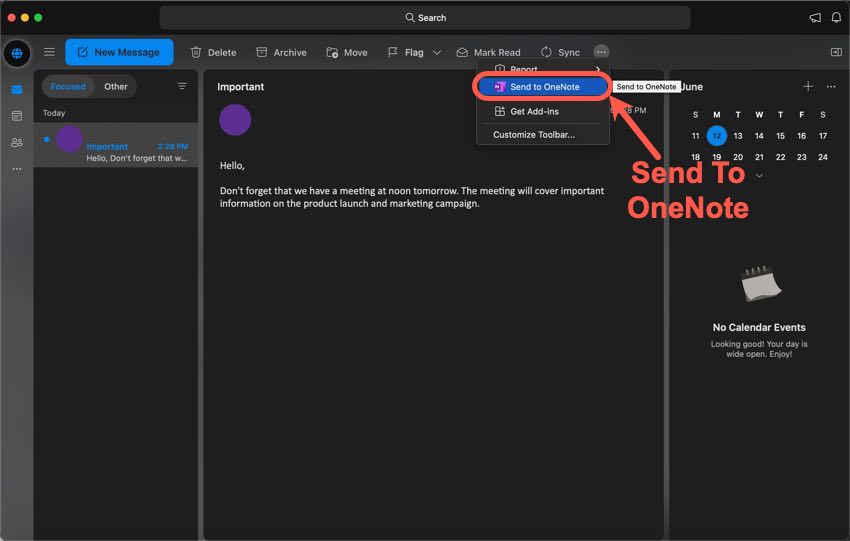Image resolution: width=850 pixels, height=541 pixels.
Task: Delete the selected email
Action: click(x=214, y=52)
